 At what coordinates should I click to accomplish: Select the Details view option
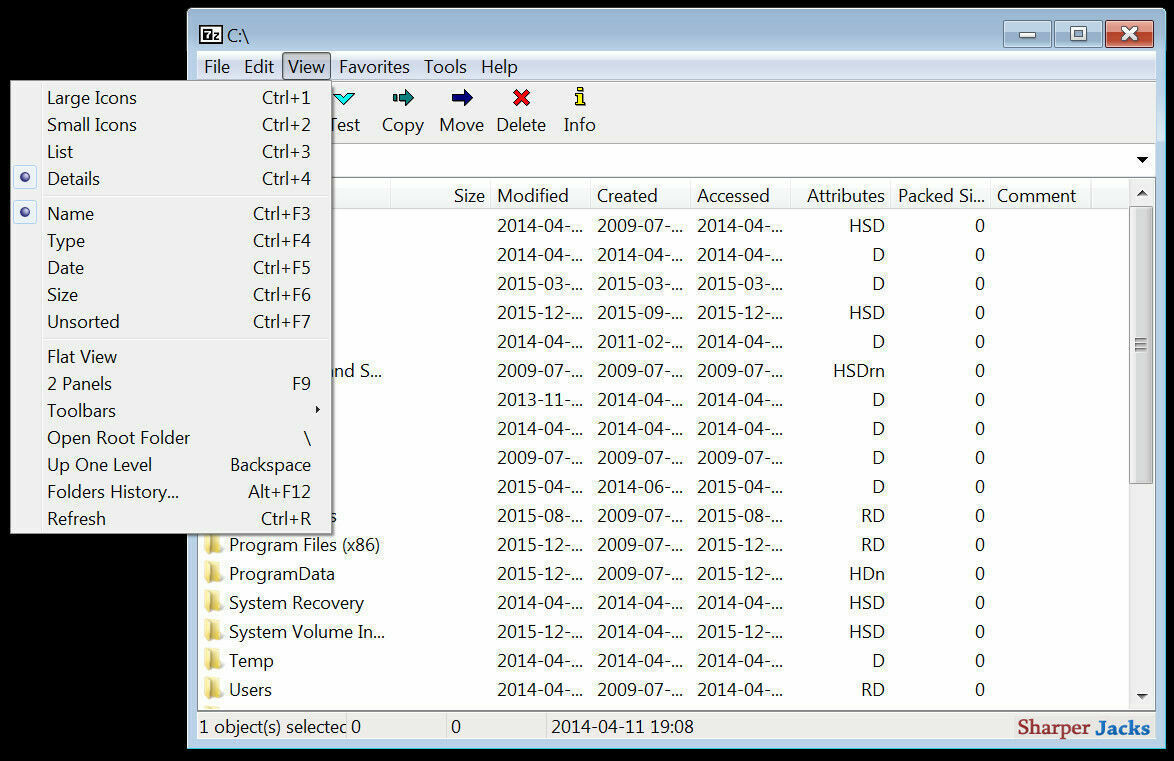click(x=170, y=179)
